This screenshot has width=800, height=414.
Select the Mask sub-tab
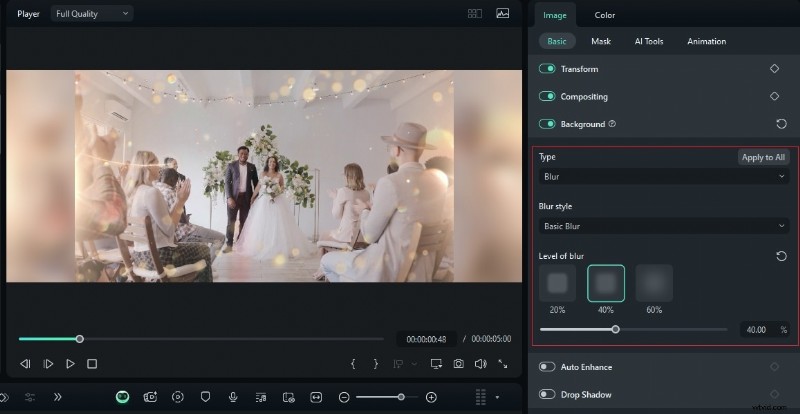601,41
